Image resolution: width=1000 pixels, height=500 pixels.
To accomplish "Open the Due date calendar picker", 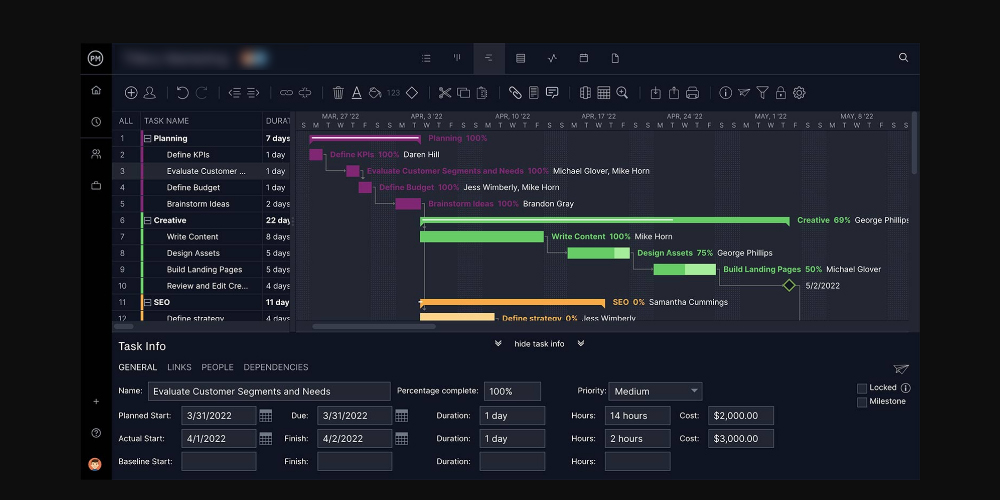I will coord(401,416).
